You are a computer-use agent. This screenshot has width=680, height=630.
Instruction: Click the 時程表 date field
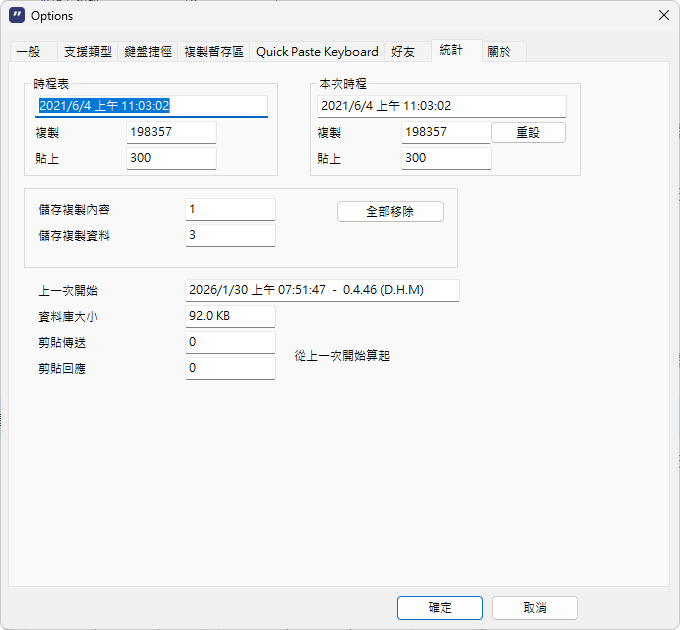pos(152,105)
